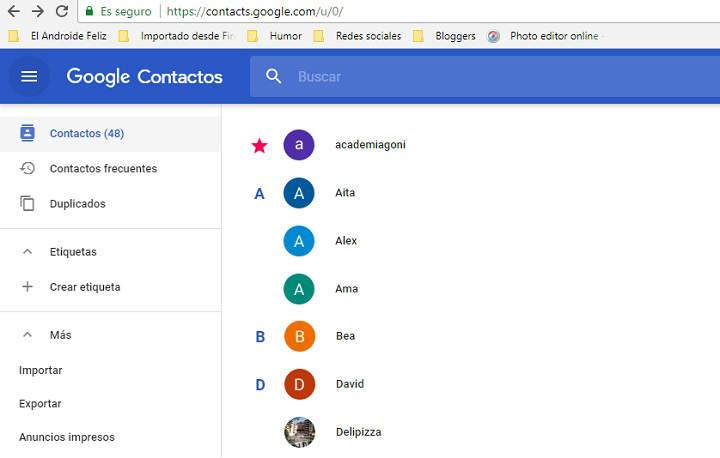Viewport: 720px width, 458px height.
Task: Click the Google Contactos logo
Action: point(145,77)
